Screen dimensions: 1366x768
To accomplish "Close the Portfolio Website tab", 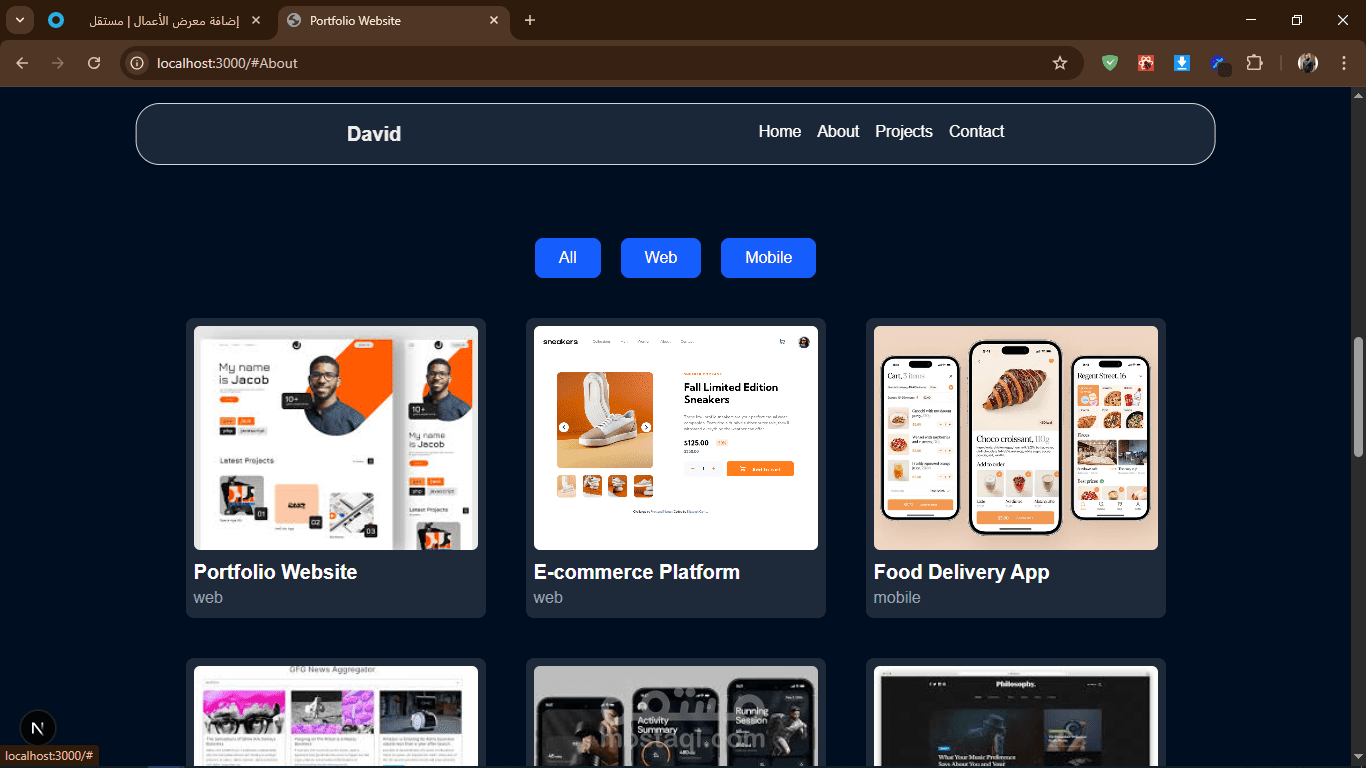I will [494, 21].
